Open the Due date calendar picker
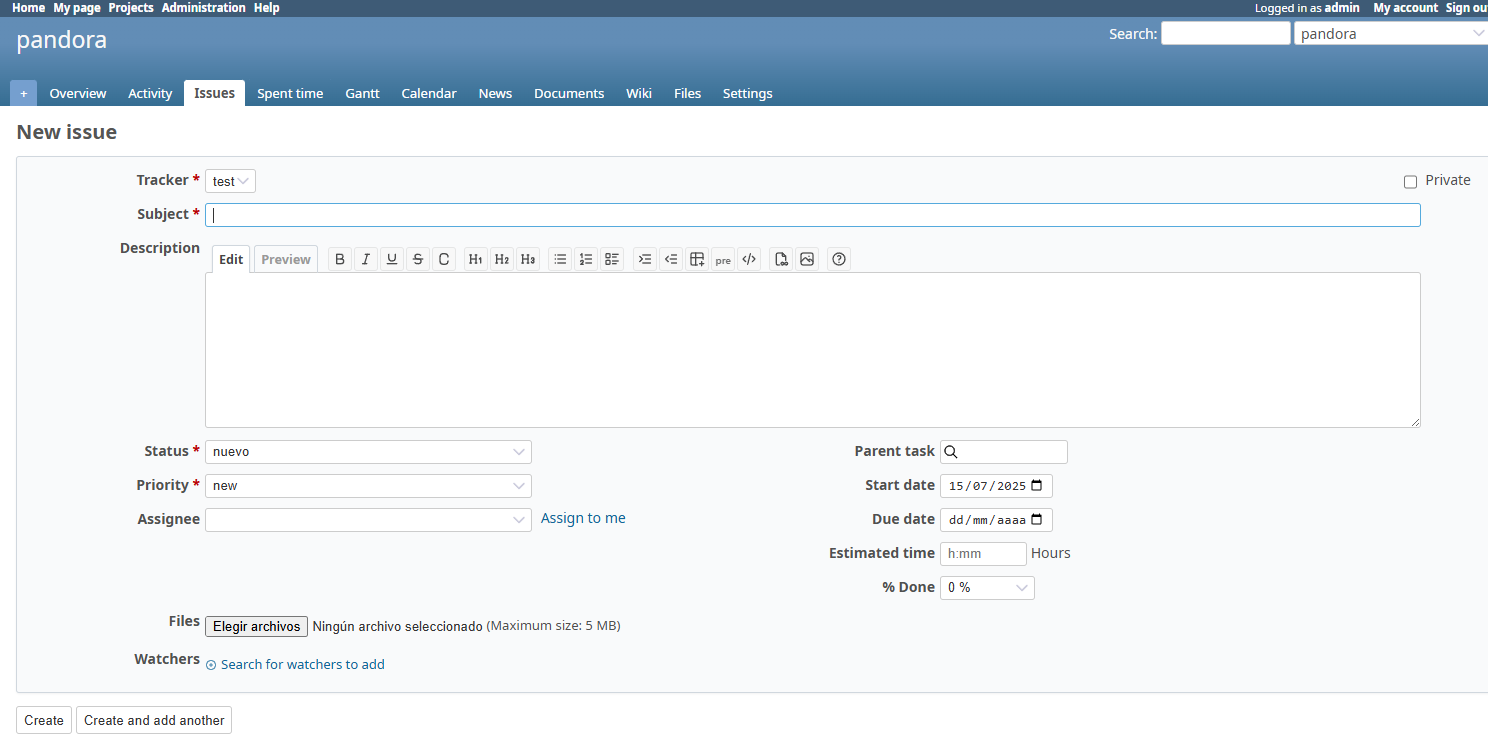The width and height of the screenshot is (1488, 749). coord(1036,520)
